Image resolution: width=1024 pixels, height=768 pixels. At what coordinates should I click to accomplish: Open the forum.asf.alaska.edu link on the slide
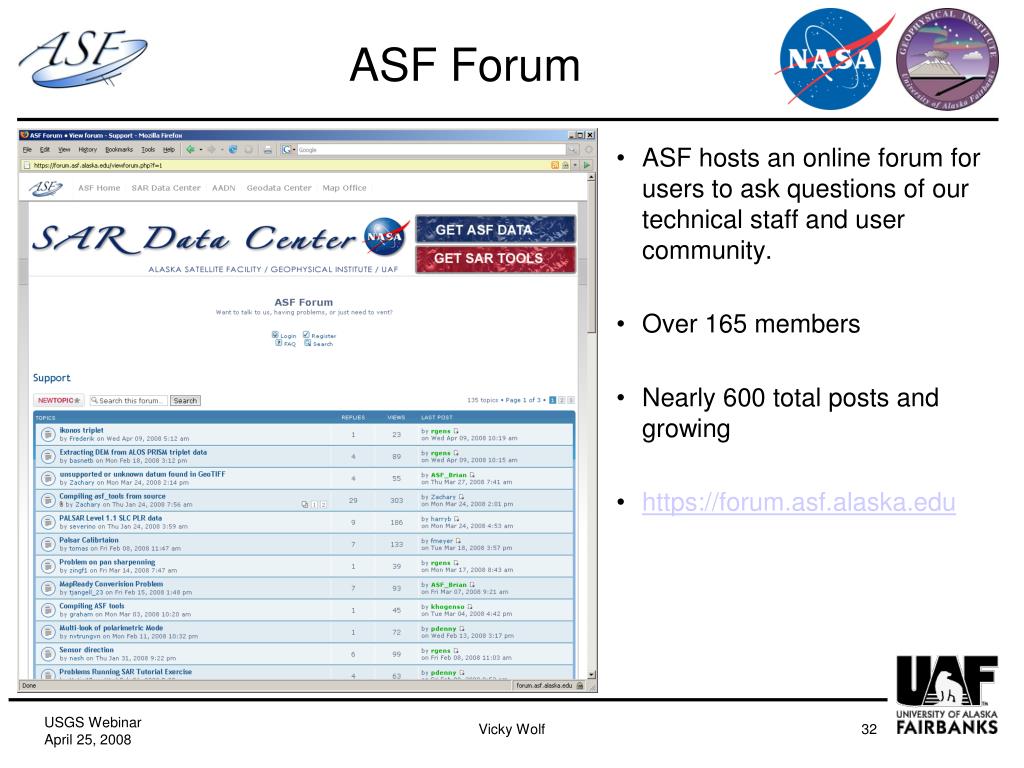point(799,502)
